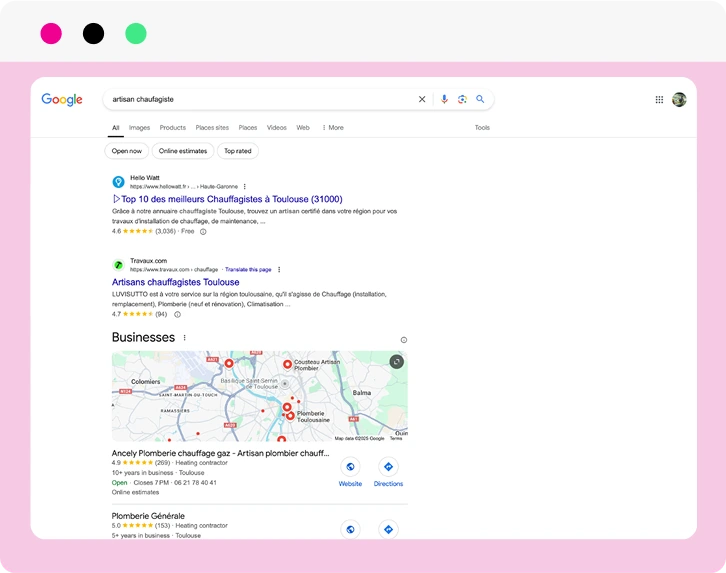This screenshot has width=726, height=573.
Task: Click the Businesses heading
Action: click(x=144, y=337)
